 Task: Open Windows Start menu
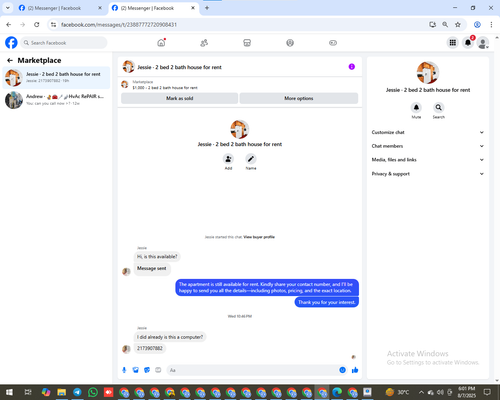(9, 392)
